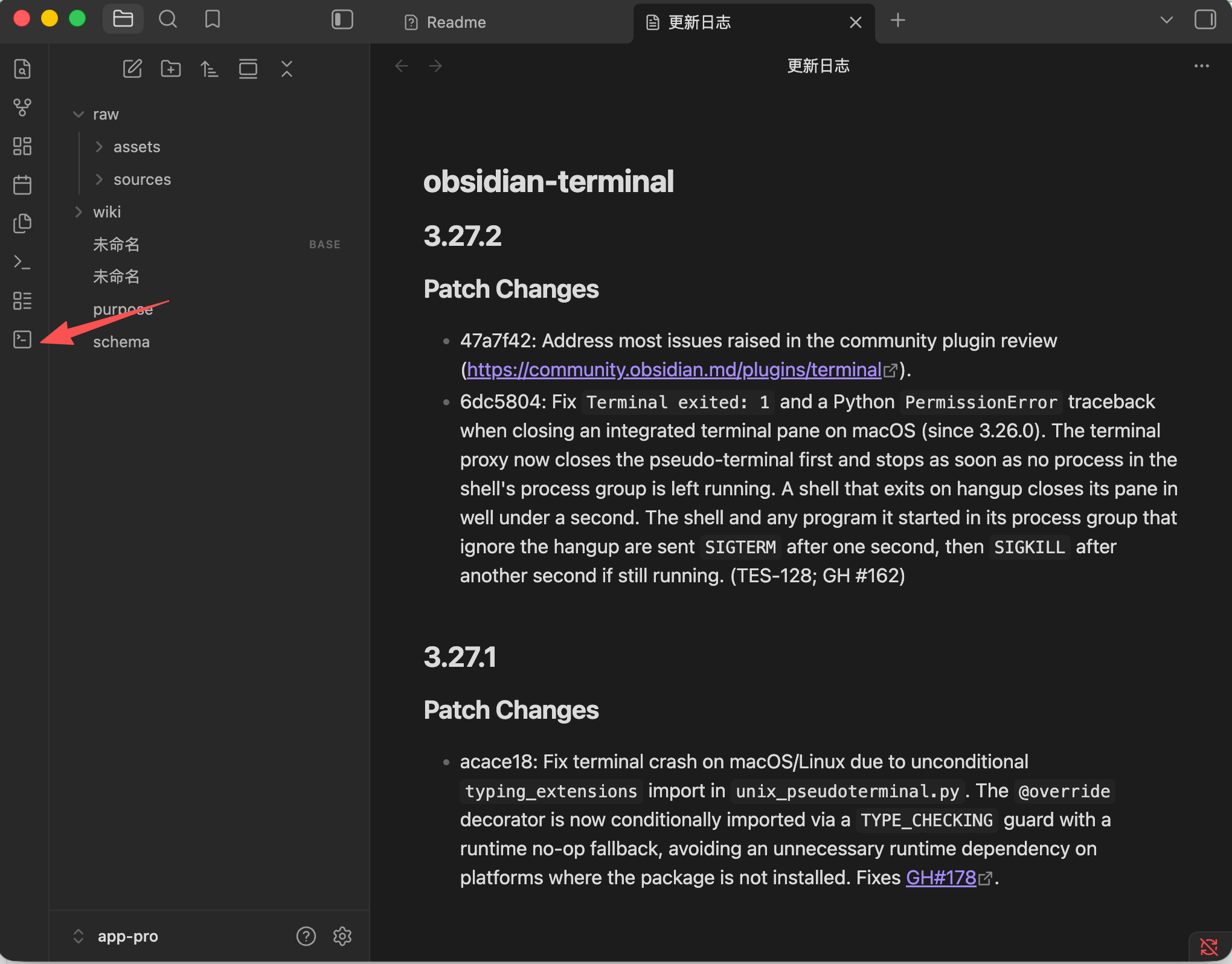
Task: Open the bookmarks panel icon
Action: click(x=213, y=19)
